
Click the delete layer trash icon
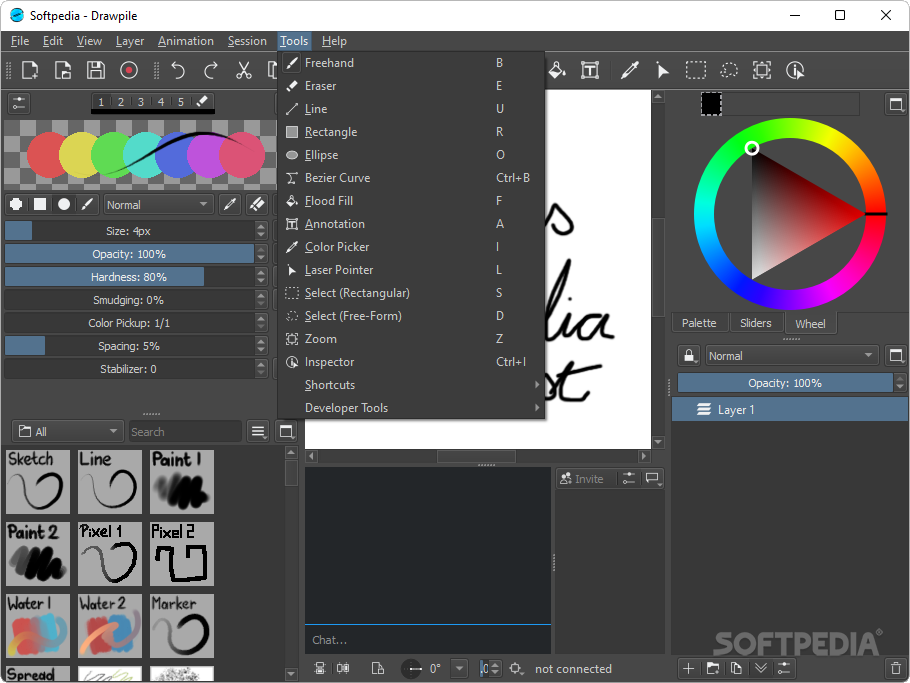click(896, 668)
